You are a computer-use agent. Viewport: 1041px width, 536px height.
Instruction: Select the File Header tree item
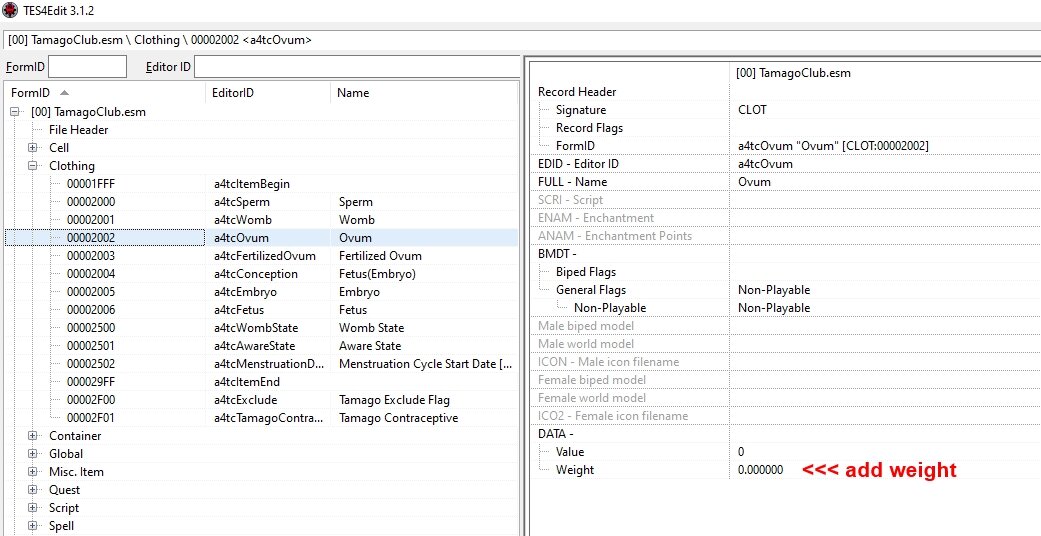(78, 130)
